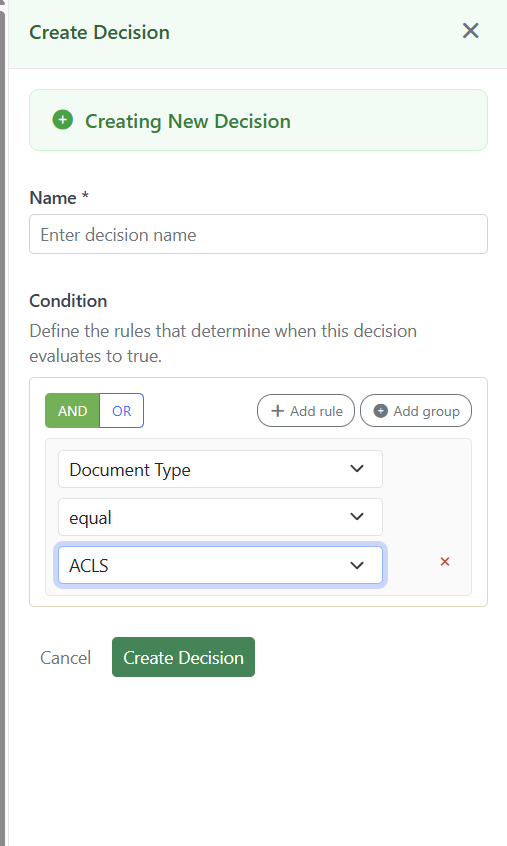Open the Document Type field dropdown
Viewport: 507px width, 846px height.
[220, 469]
